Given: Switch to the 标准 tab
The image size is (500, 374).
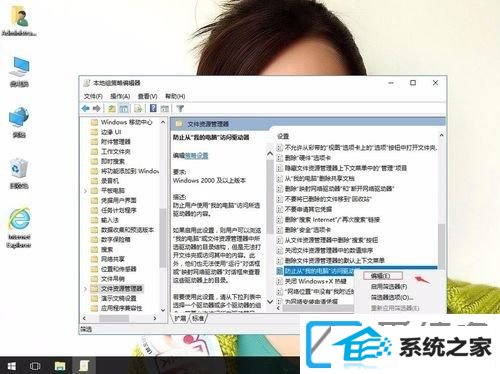Looking at the screenshot, I should coord(198,319).
